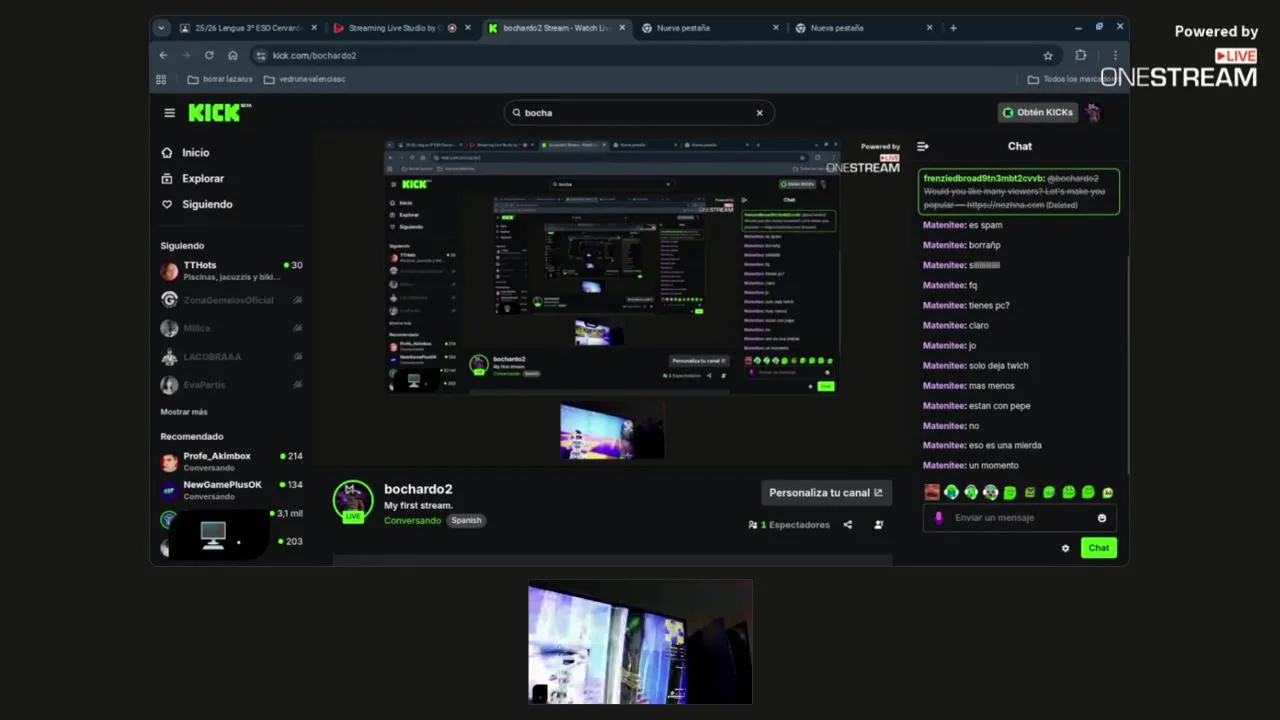Open the Kick hamburger sidebar menu
Screen dimensions: 1280x720
click(x=169, y=113)
